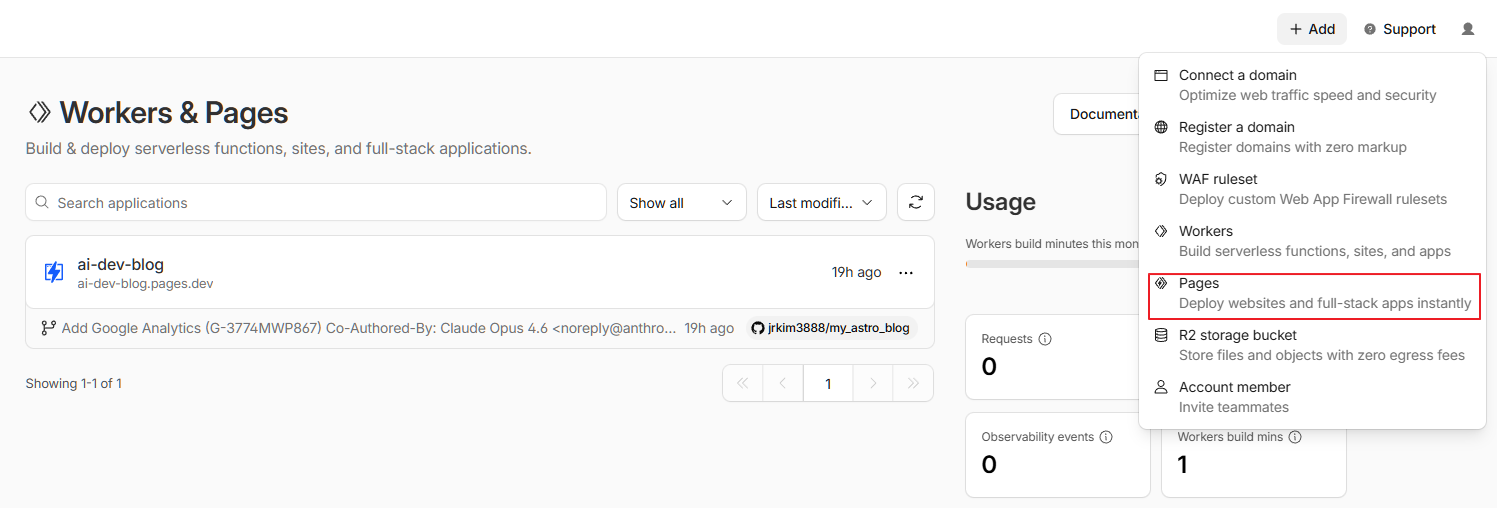Open the Add menu button
1497x508 pixels.
click(1311, 29)
